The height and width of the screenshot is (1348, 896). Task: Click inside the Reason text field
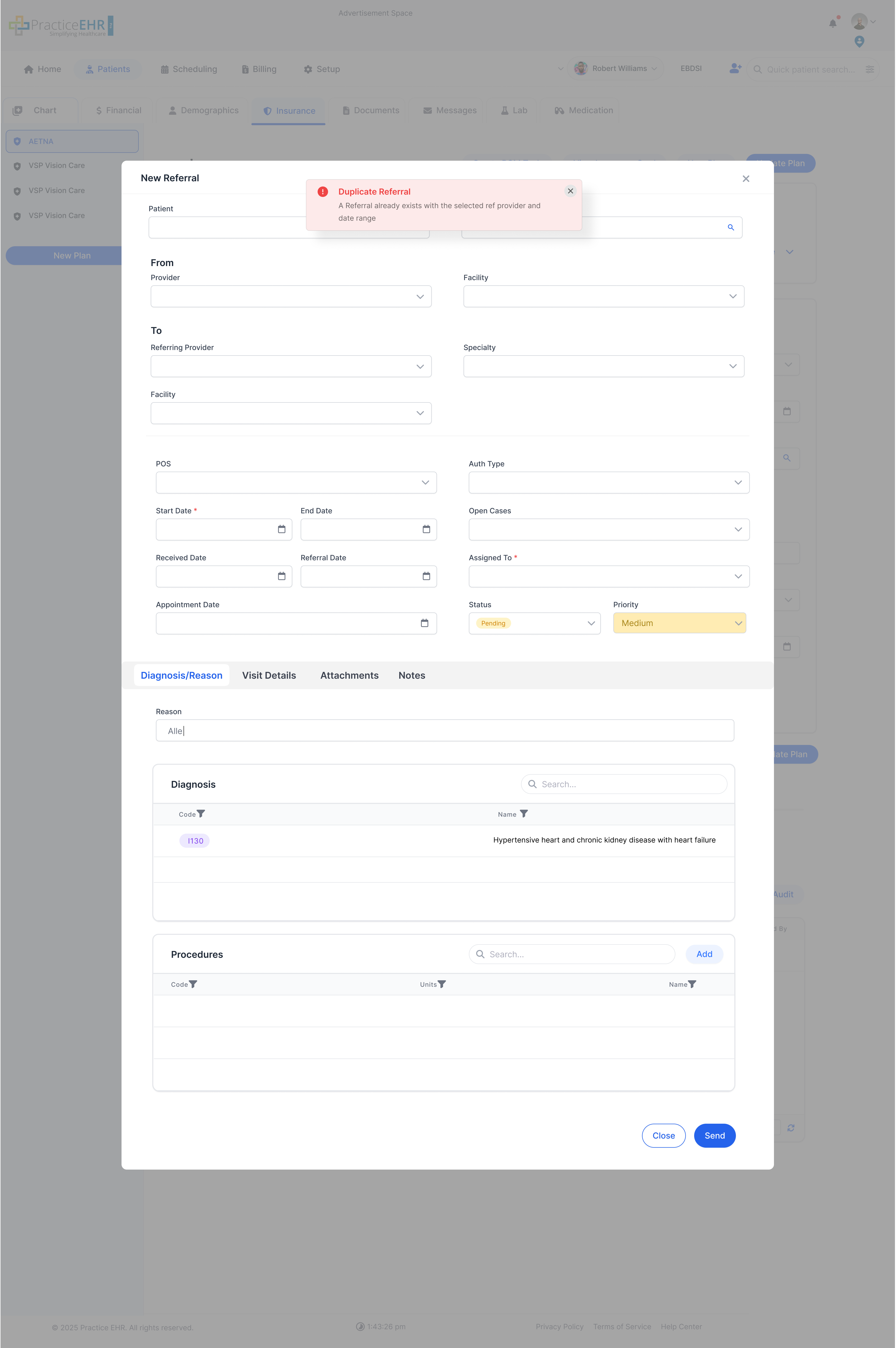coord(445,730)
